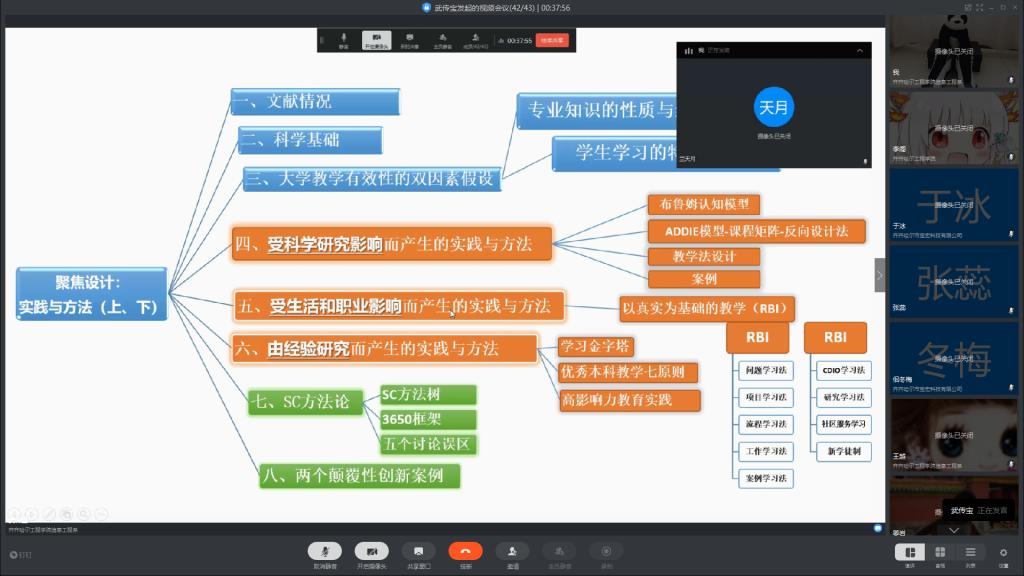1024x576 pixels.
Task: Open meeting settings gear icon
Action: (x=1002, y=553)
